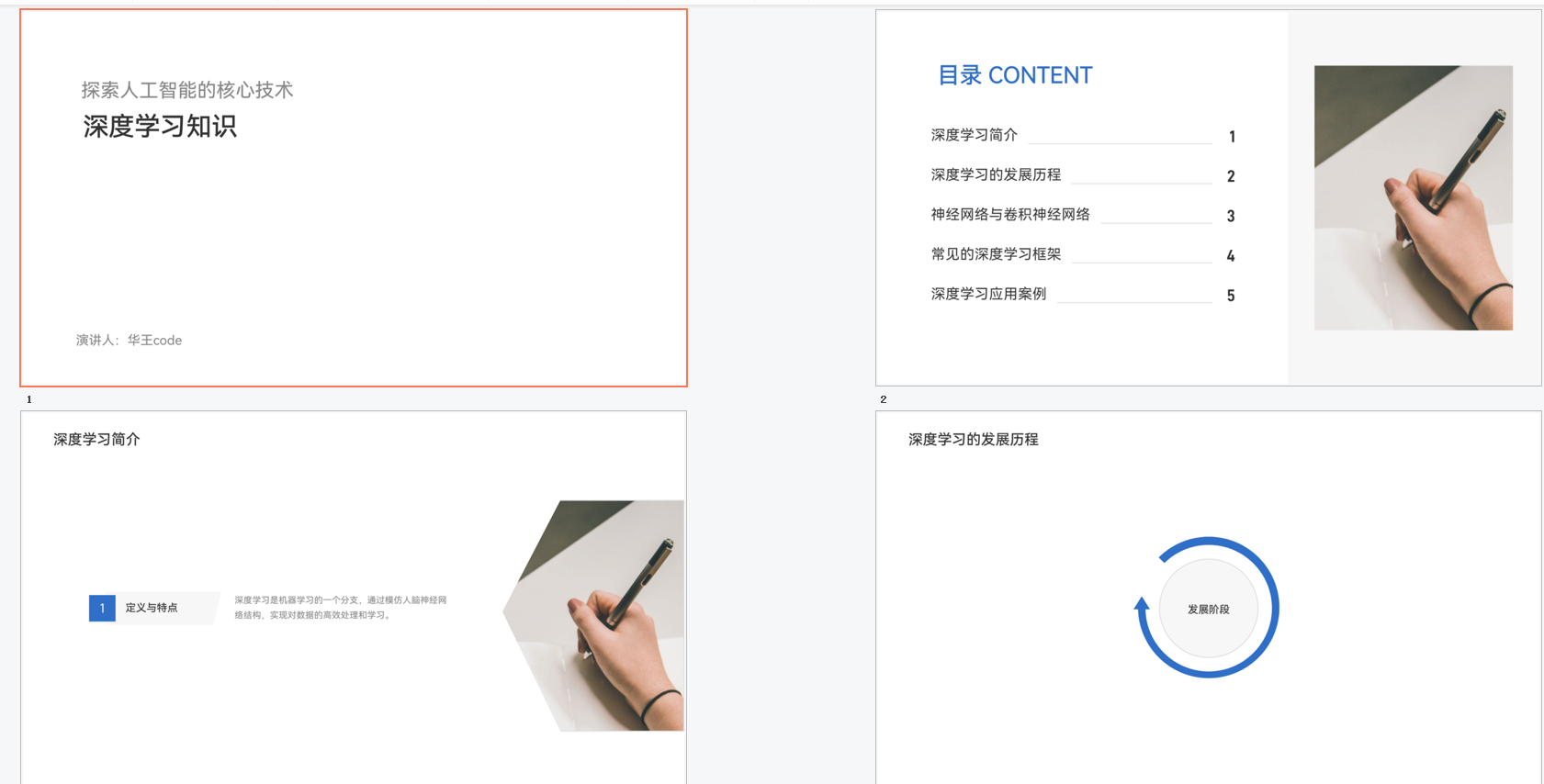Image resolution: width=1544 pixels, height=784 pixels.
Task: Click the 目录 CONTENT heading
Action: pyautogui.click(x=1014, y=75)
